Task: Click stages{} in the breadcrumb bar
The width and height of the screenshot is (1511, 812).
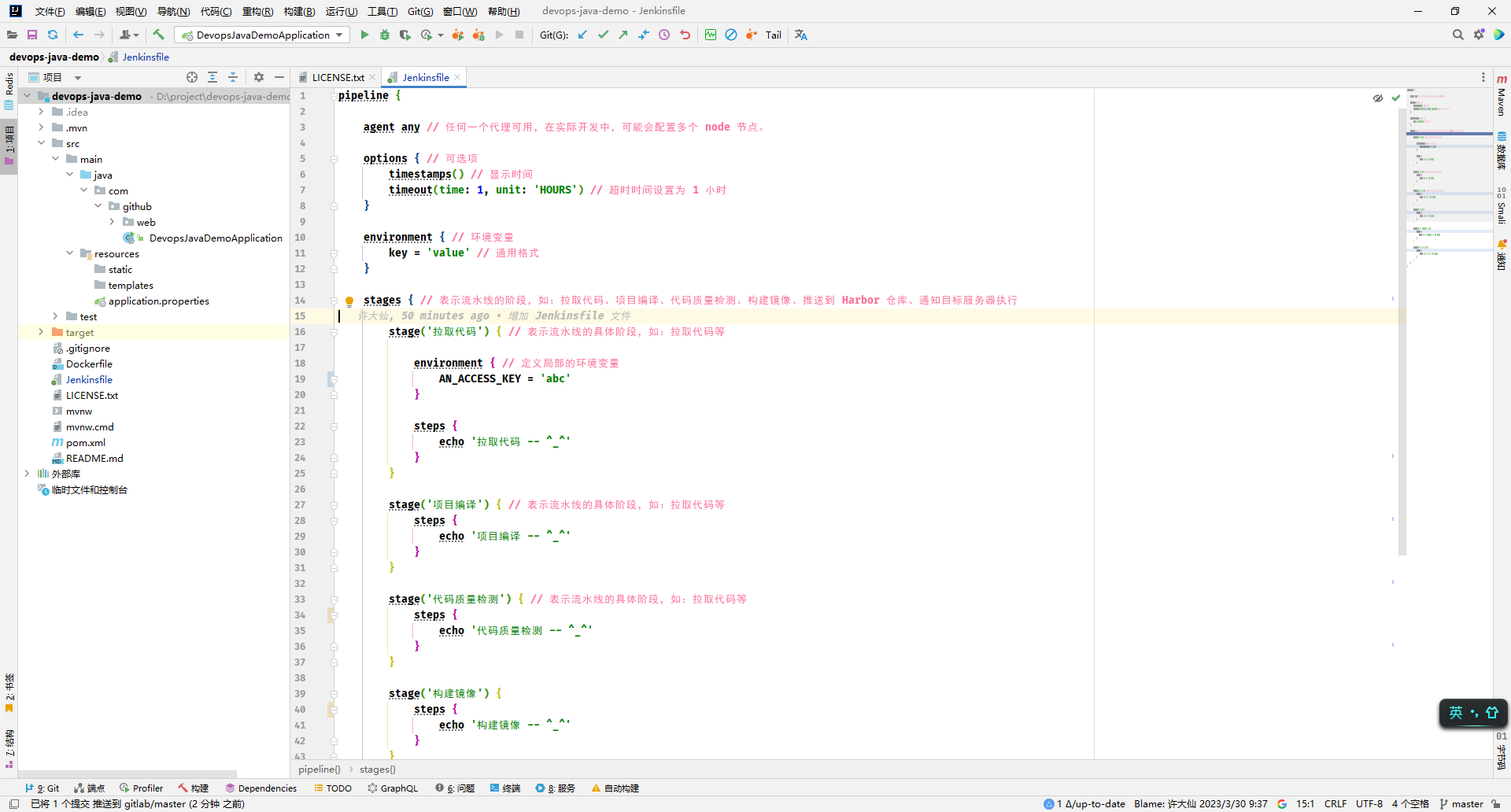Action: click(x=378, y=770)
